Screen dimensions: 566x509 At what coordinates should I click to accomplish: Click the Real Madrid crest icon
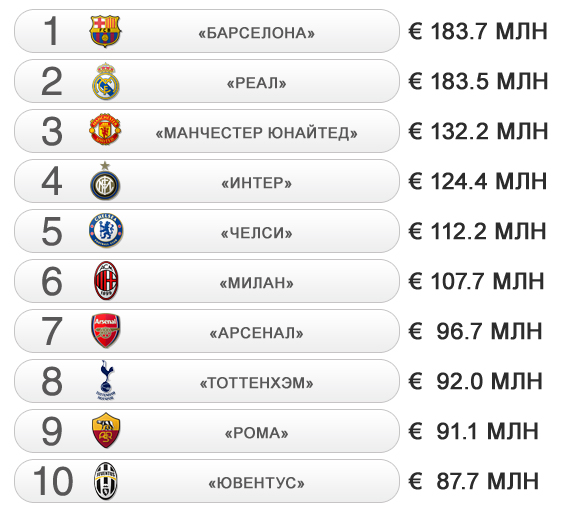pos(105,81)
